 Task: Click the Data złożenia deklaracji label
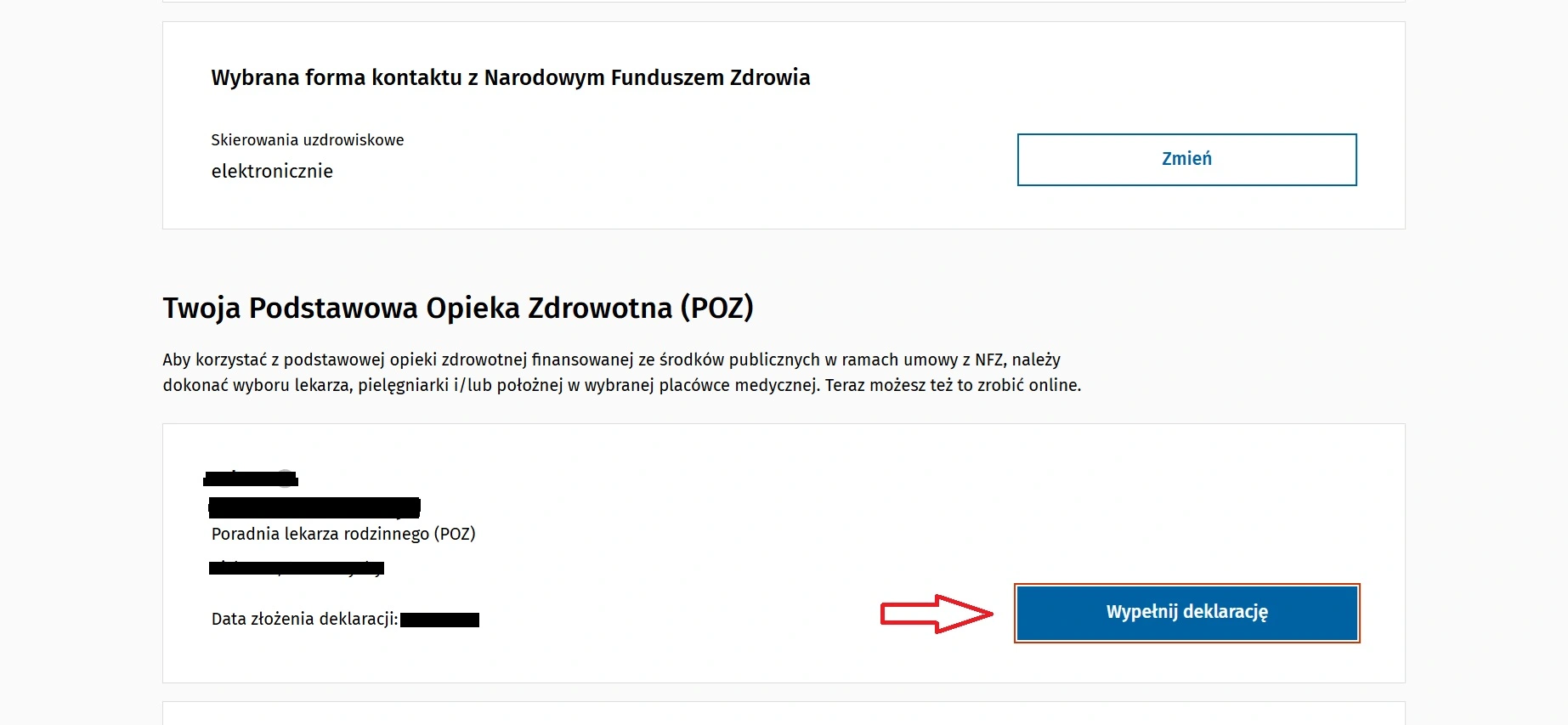pyautogui.click(x=304, y=619)
